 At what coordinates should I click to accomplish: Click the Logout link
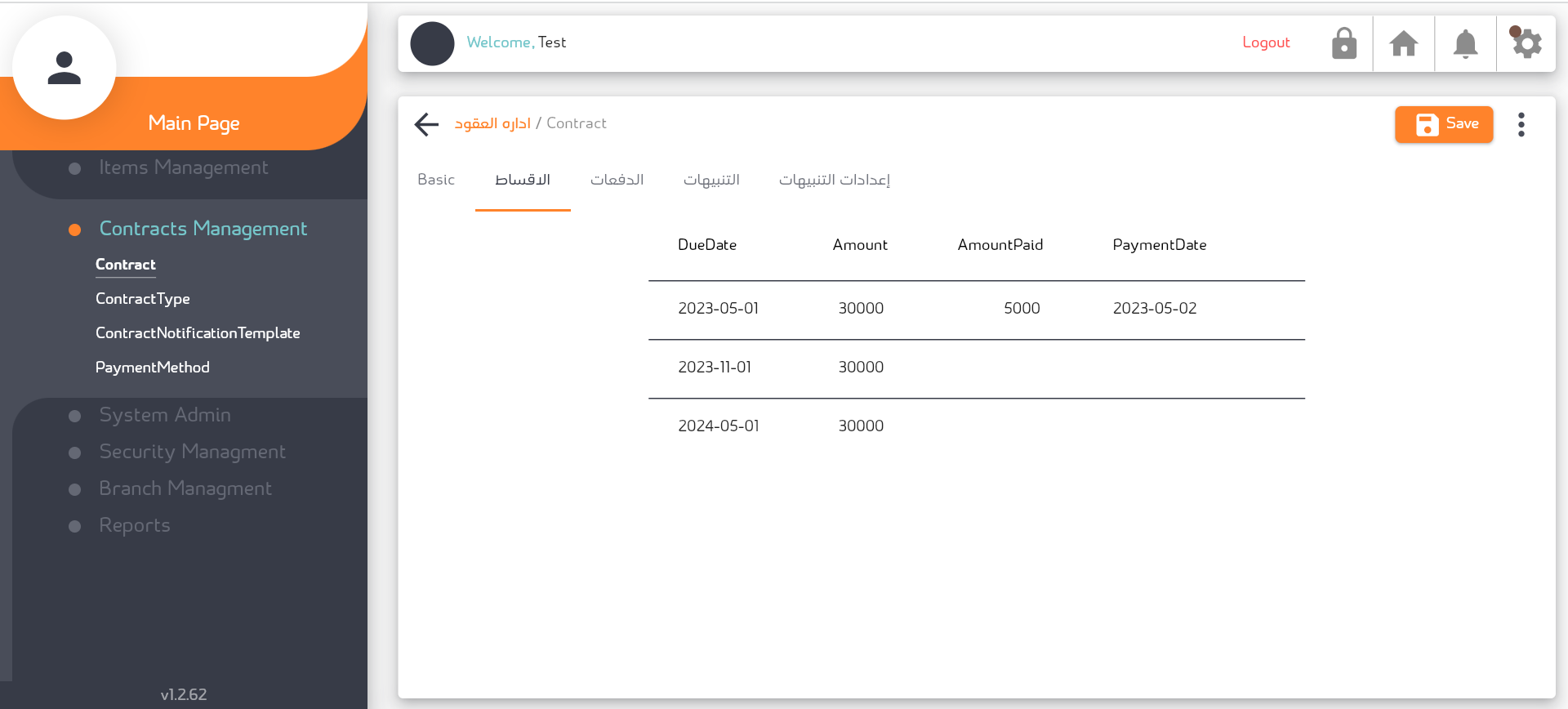pyautogui.click(x=1266, y=42)
